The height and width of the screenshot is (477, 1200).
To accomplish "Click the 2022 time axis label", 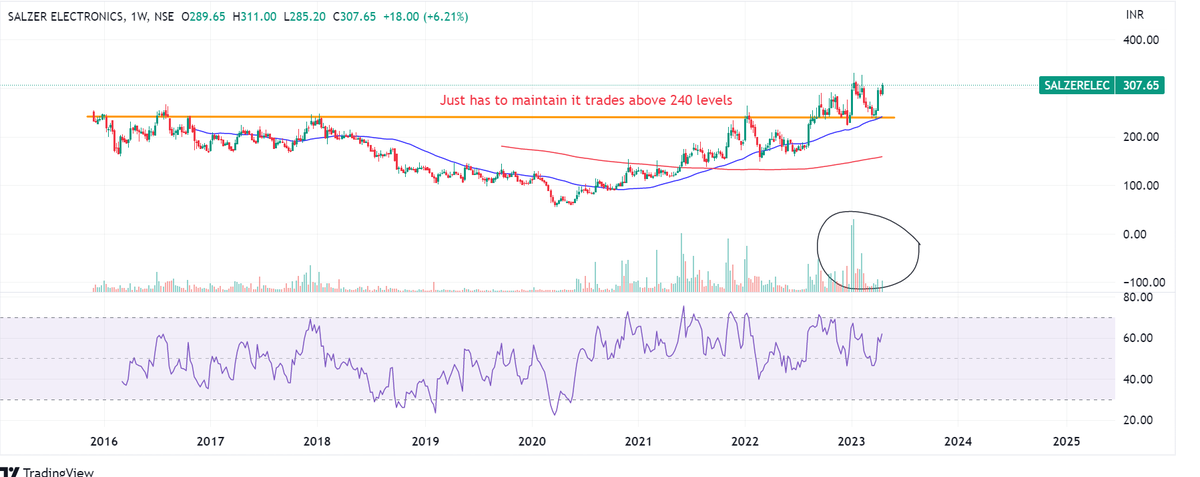I will (x=744, y=441).
